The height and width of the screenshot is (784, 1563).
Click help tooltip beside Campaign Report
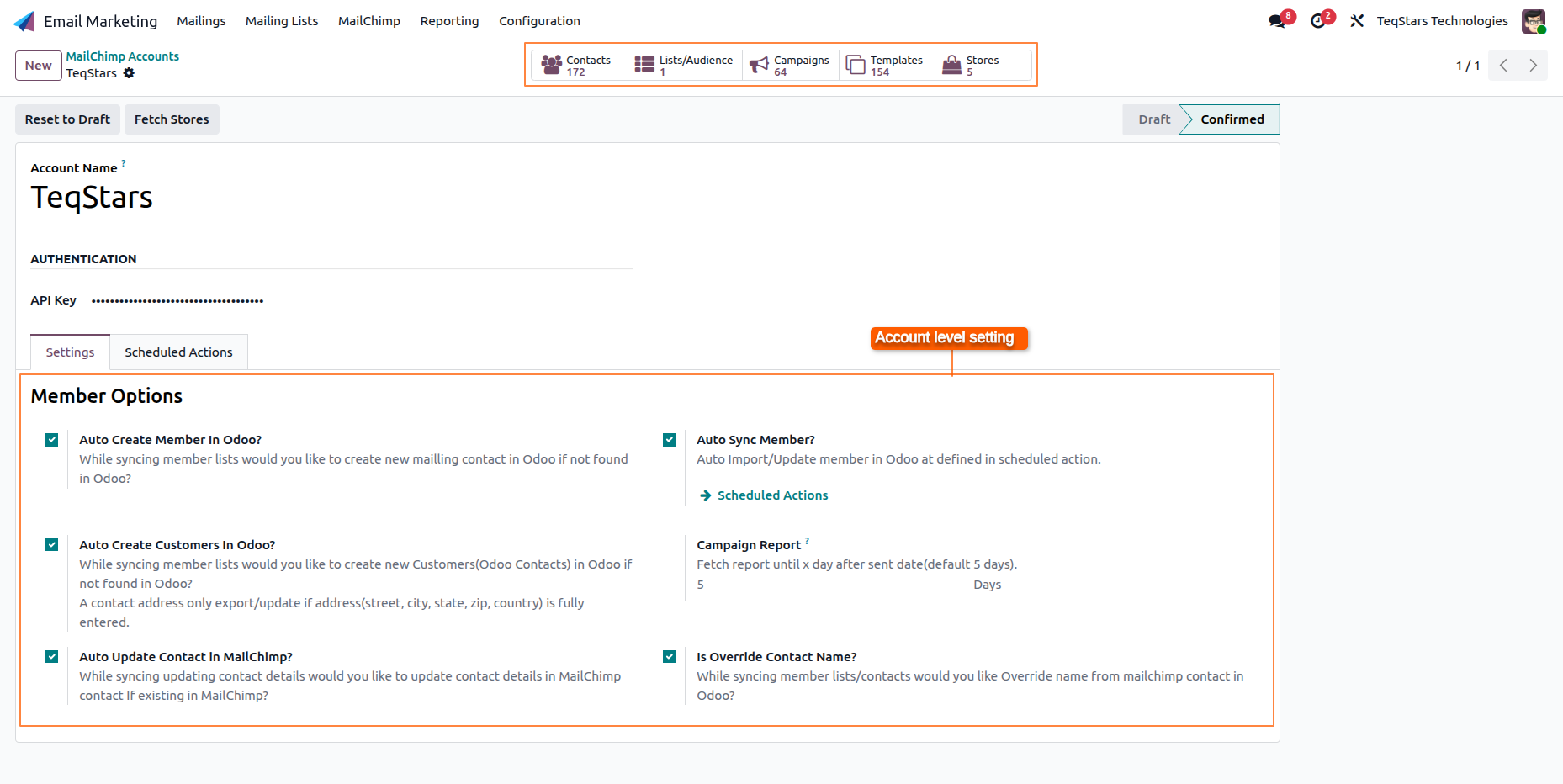807,540
